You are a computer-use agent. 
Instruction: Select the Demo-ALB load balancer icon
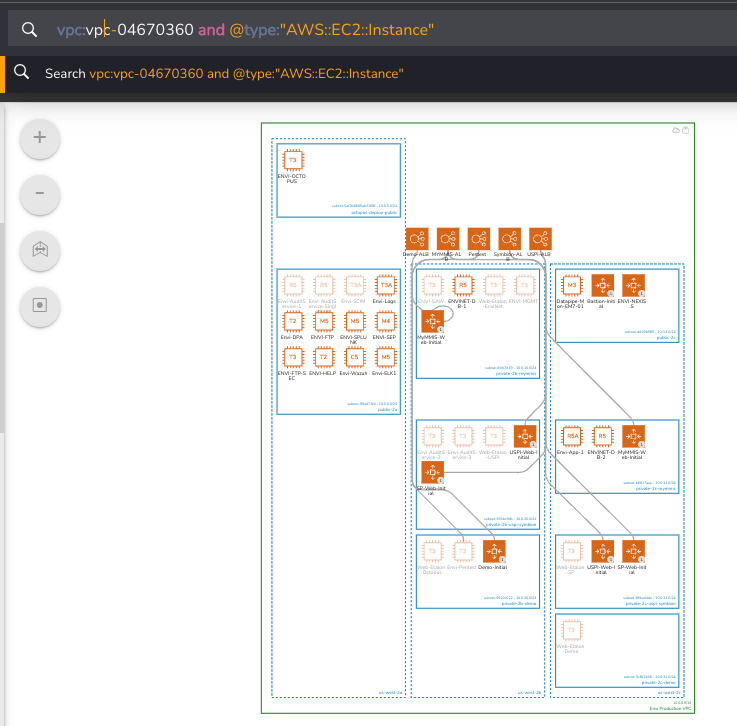(417, 239)
